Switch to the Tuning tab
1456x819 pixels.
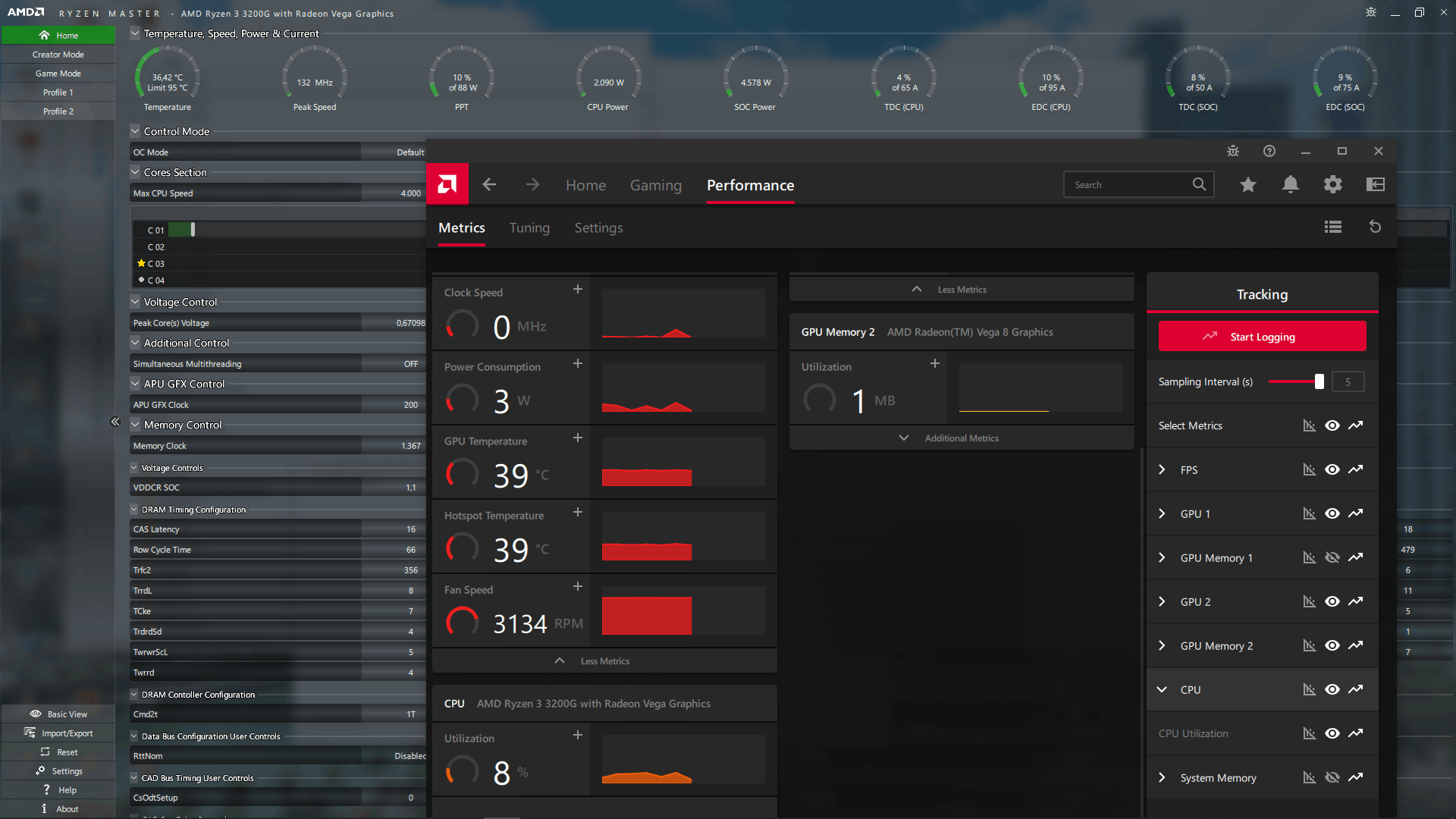530,227
